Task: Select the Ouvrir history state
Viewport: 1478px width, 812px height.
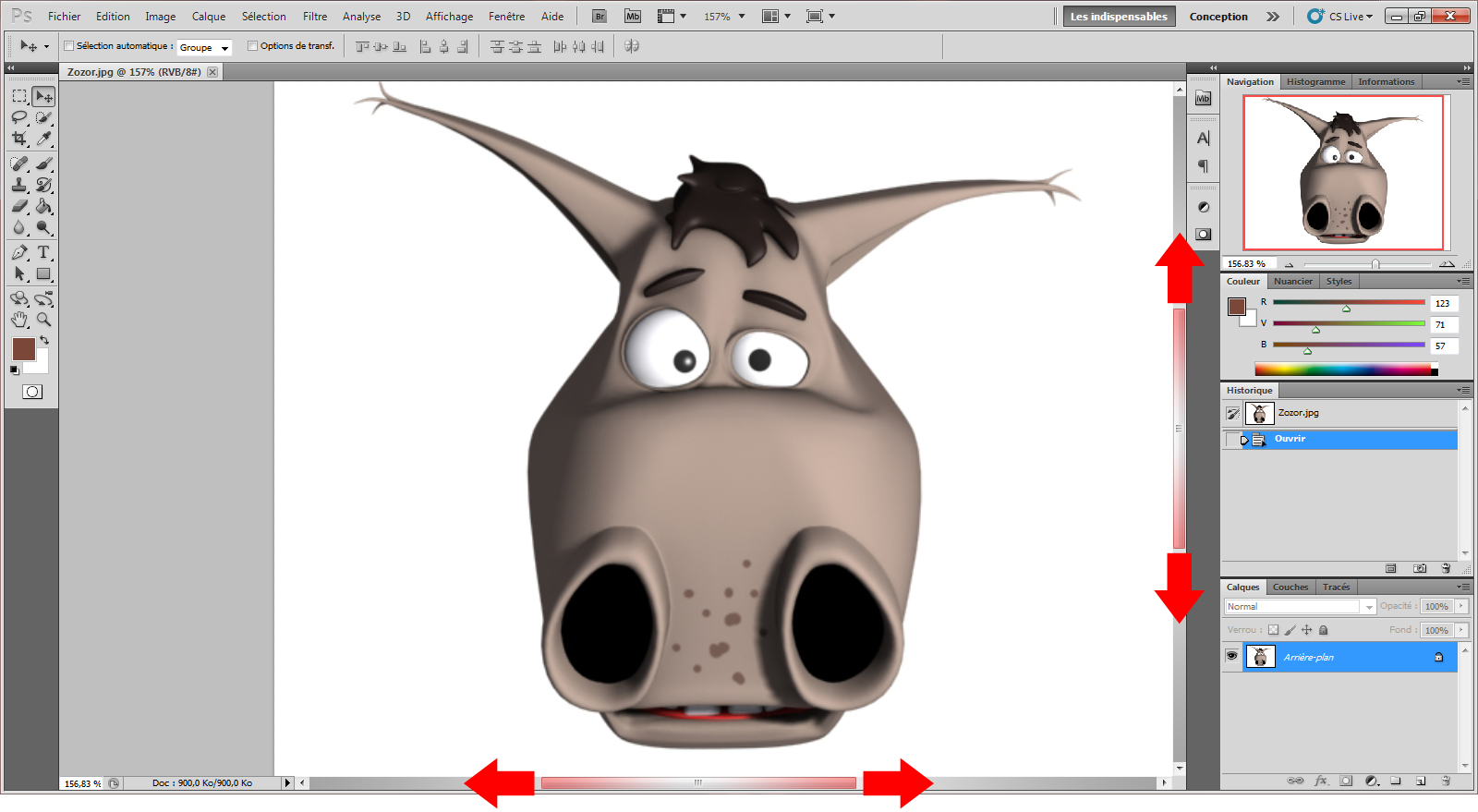Action: click(1290, 439)
